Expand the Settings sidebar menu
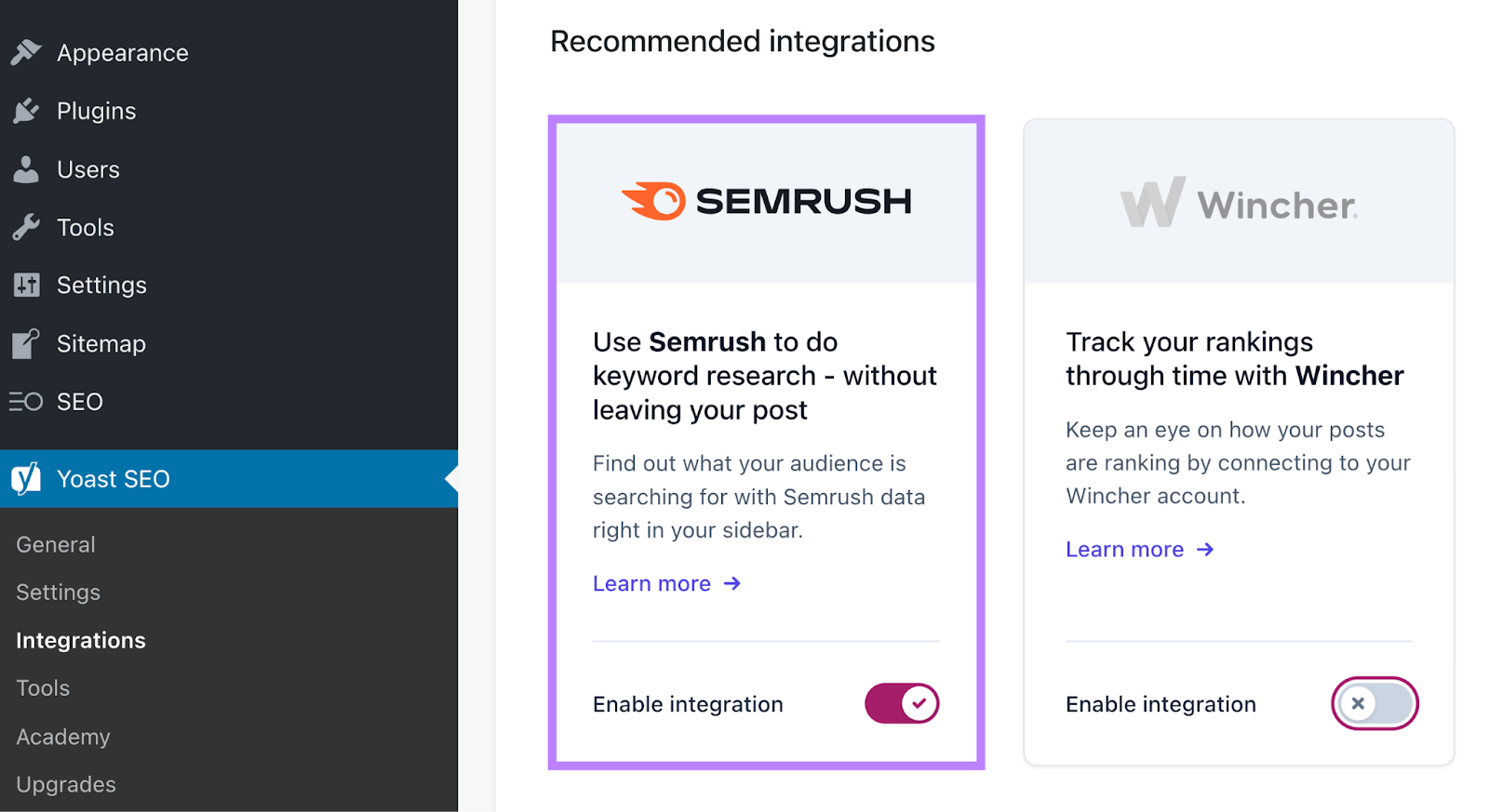Image resolution: width=1489 pixels, height=812 pixels. click(x=101, y=285)
